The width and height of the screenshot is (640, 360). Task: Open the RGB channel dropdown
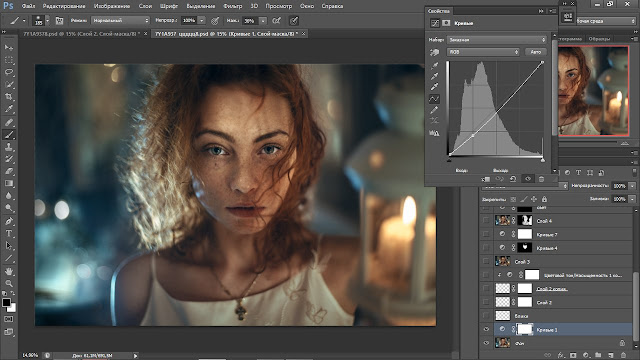pos(483,52)
